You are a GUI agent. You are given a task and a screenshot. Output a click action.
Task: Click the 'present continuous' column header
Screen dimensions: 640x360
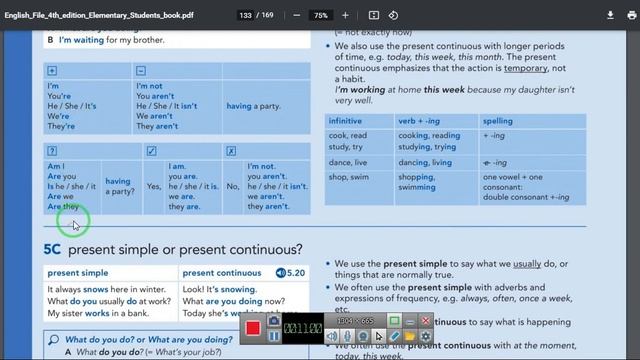point(222,273)
